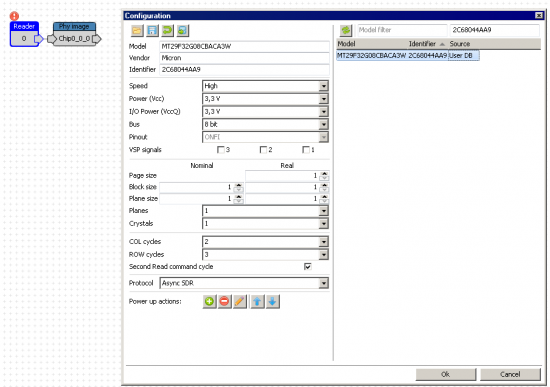550x387 pixels.
Task: Increase the Real Page size stepper
Action: pos(324,173)
